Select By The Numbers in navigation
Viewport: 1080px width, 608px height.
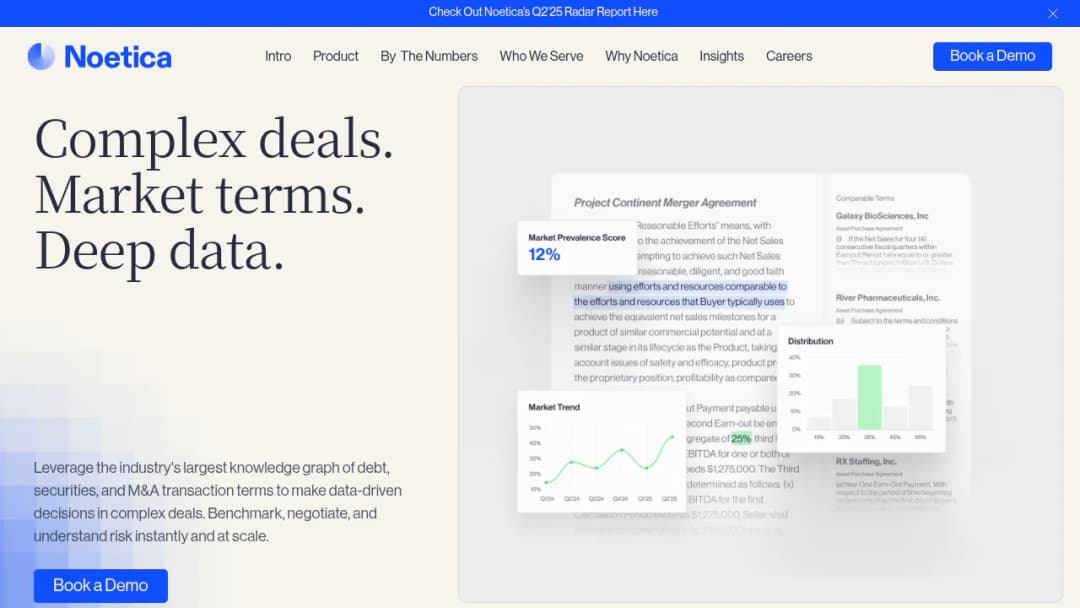(x=429, y=56)
